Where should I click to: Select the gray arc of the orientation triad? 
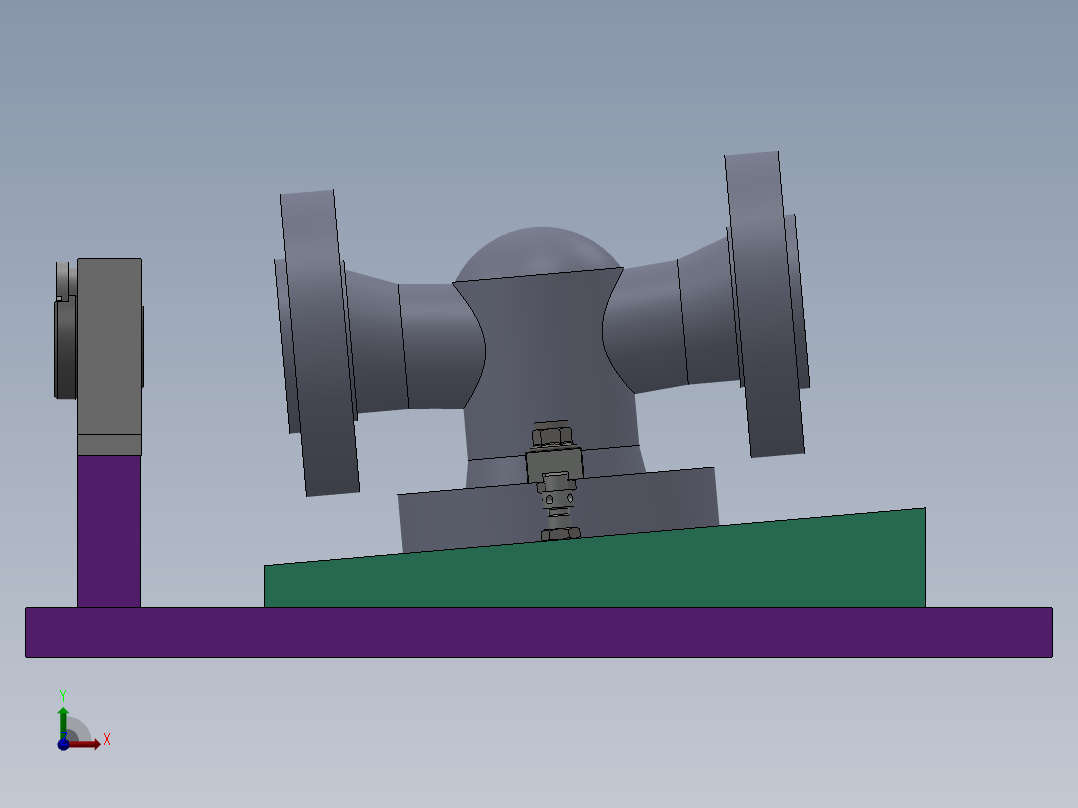[x=80, y=727]
